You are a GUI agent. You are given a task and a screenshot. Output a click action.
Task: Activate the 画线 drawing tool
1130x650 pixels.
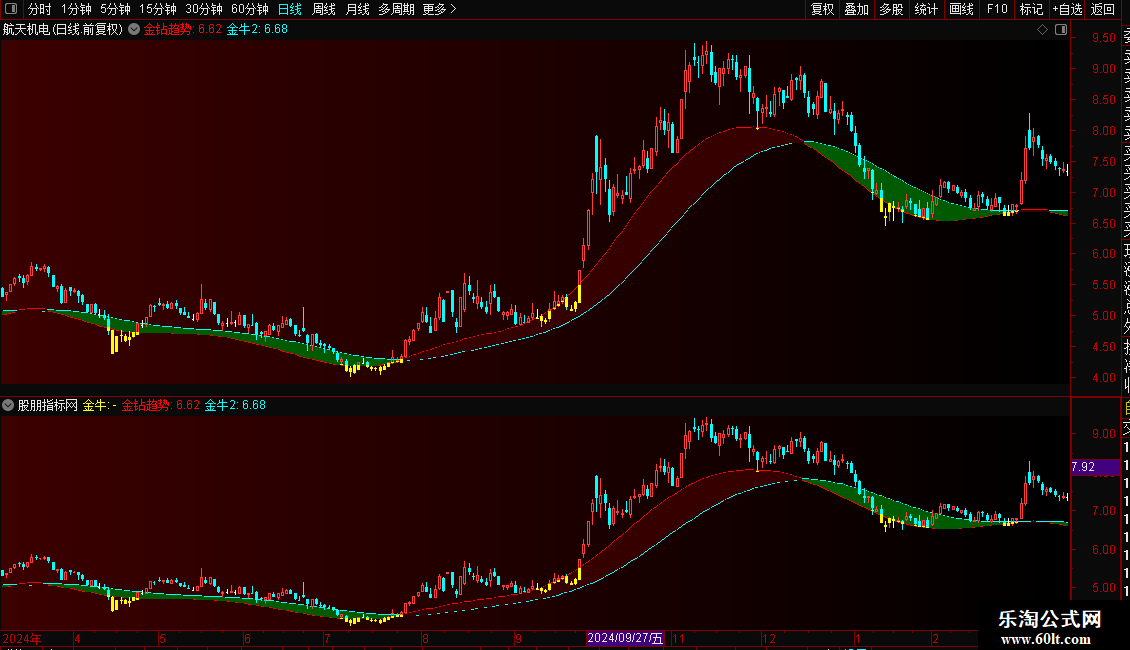(x=961, y=9)
